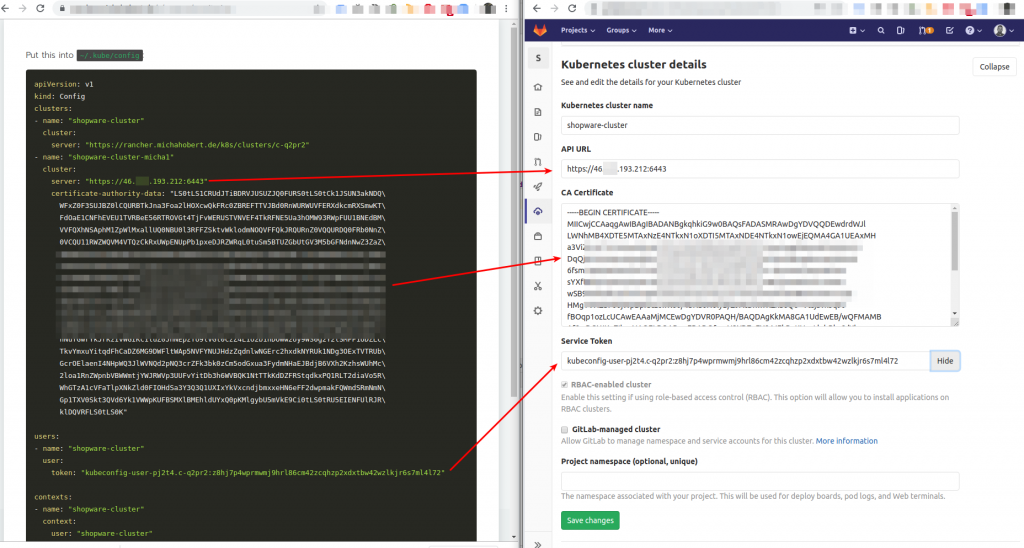Open the Project overview home icon in sidebar

tap(538, 88)
